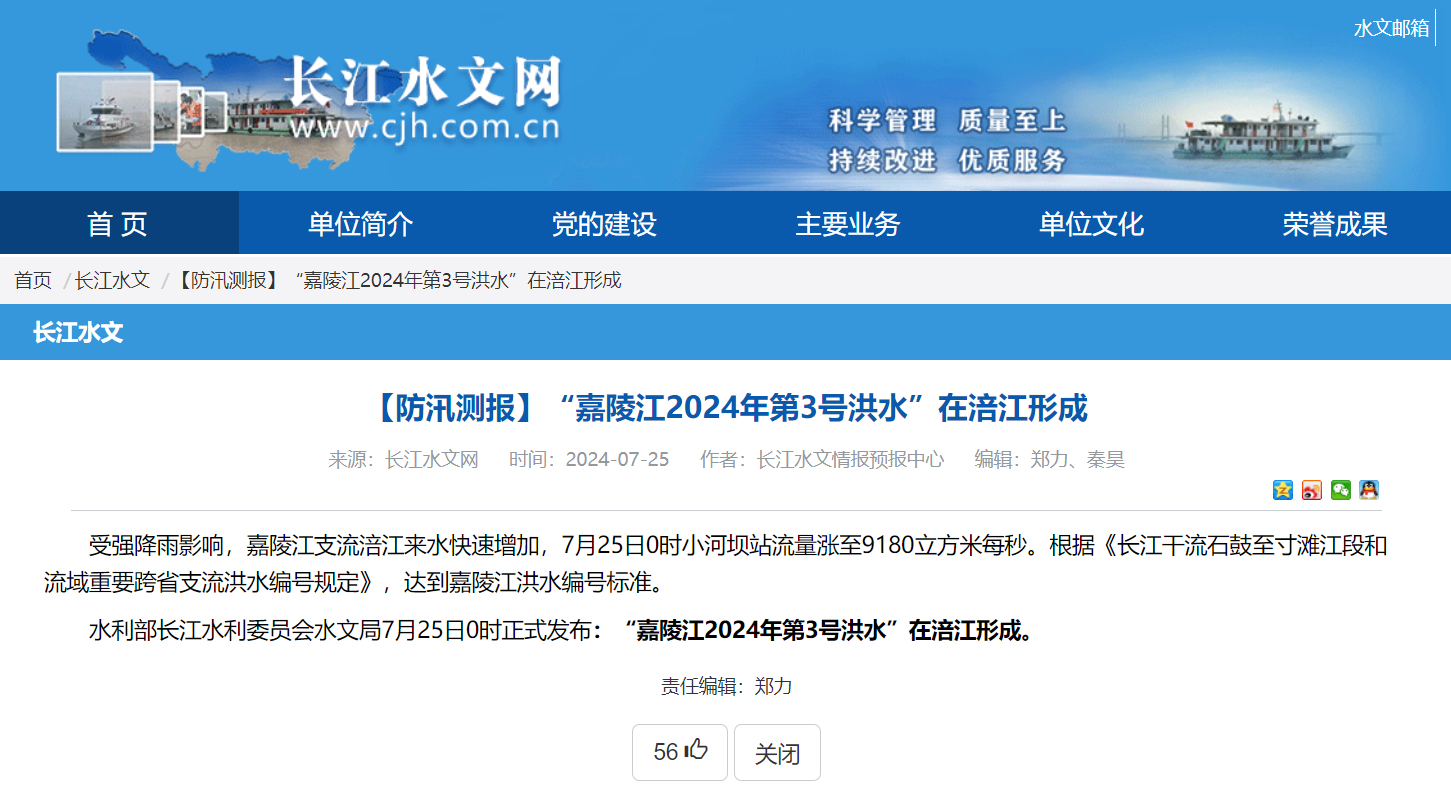
Task: Click the article title in breadcrumb
Action: coord(398,280)
